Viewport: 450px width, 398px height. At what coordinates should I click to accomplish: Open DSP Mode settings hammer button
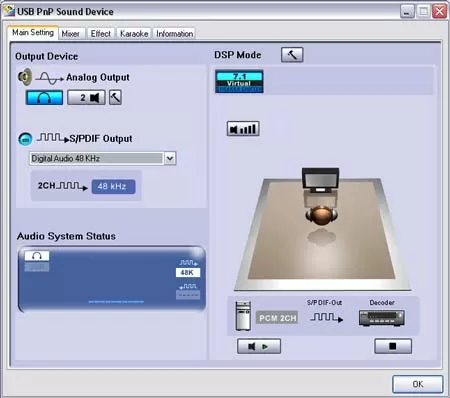point(292,55)
